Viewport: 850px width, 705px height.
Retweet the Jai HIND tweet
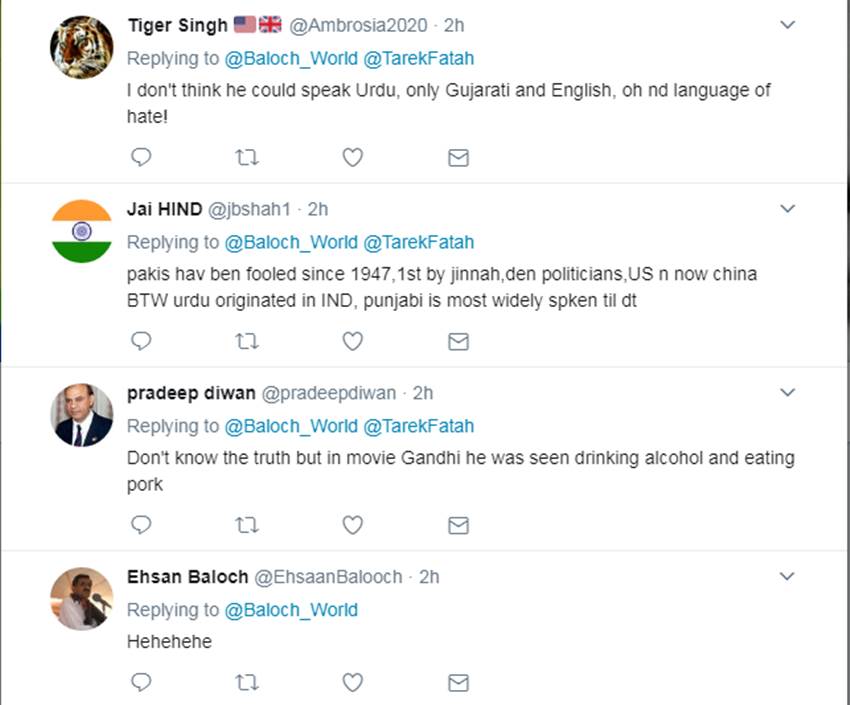click(x=246, y=341)
